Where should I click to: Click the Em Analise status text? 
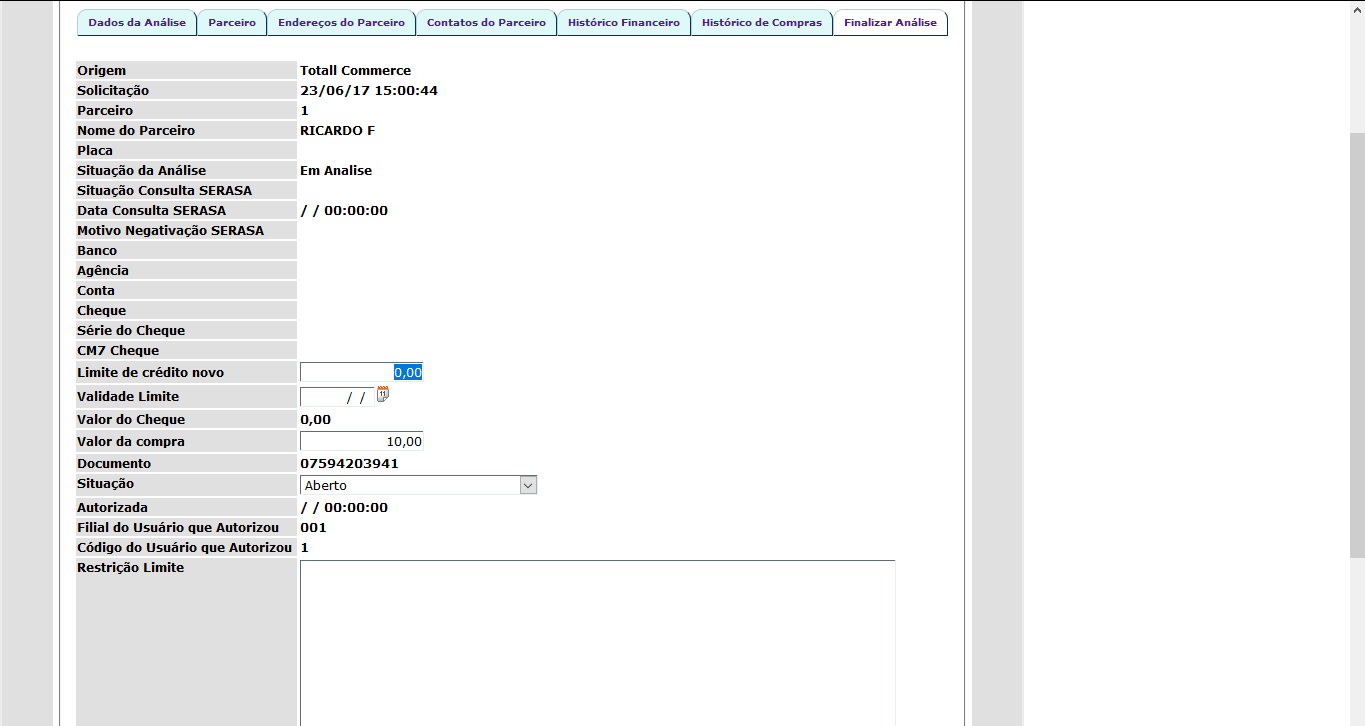click(336, 171)
